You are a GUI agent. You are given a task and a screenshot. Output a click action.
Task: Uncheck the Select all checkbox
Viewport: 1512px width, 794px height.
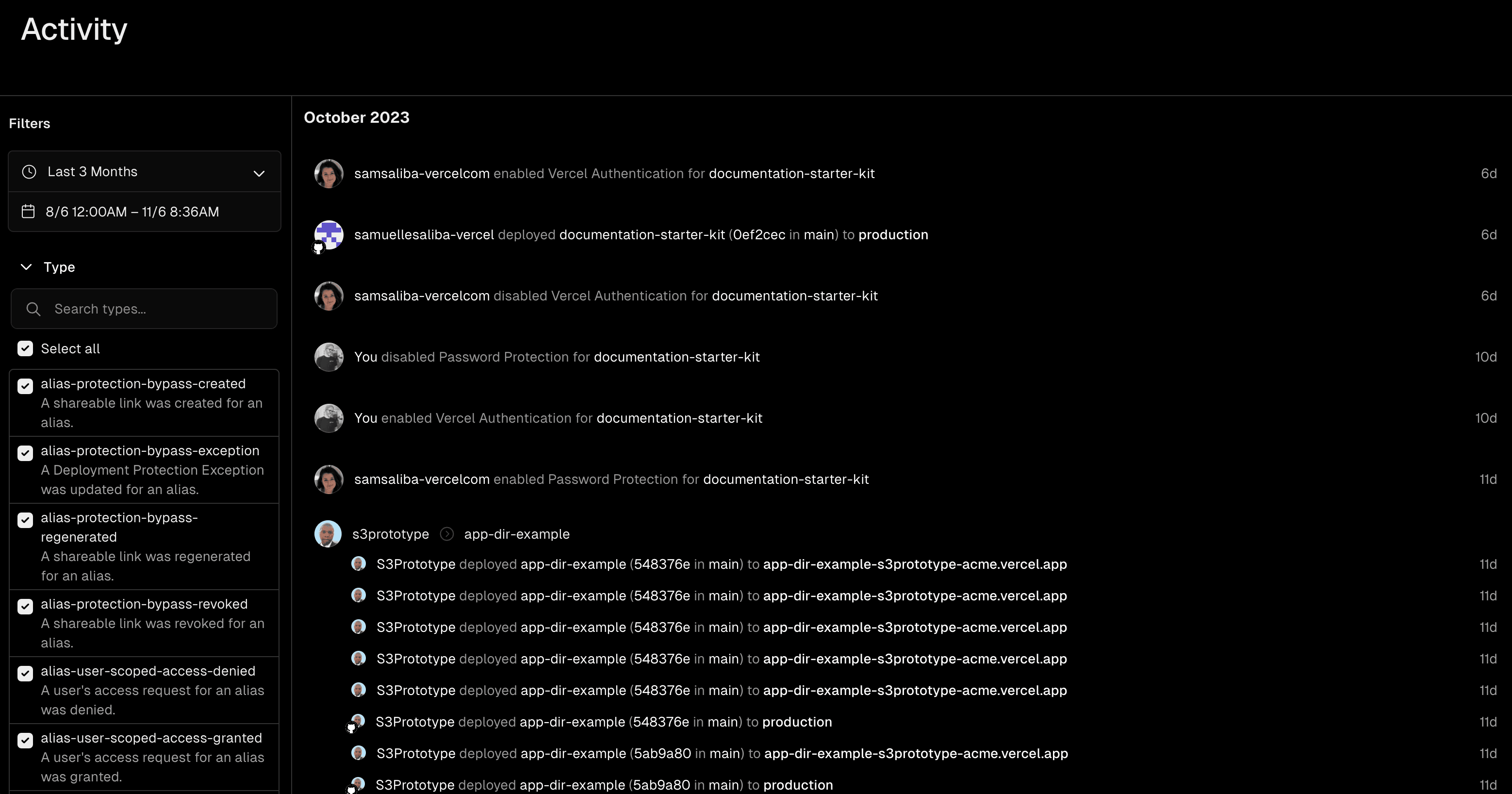pyautogui.click(x=25, y=349)
